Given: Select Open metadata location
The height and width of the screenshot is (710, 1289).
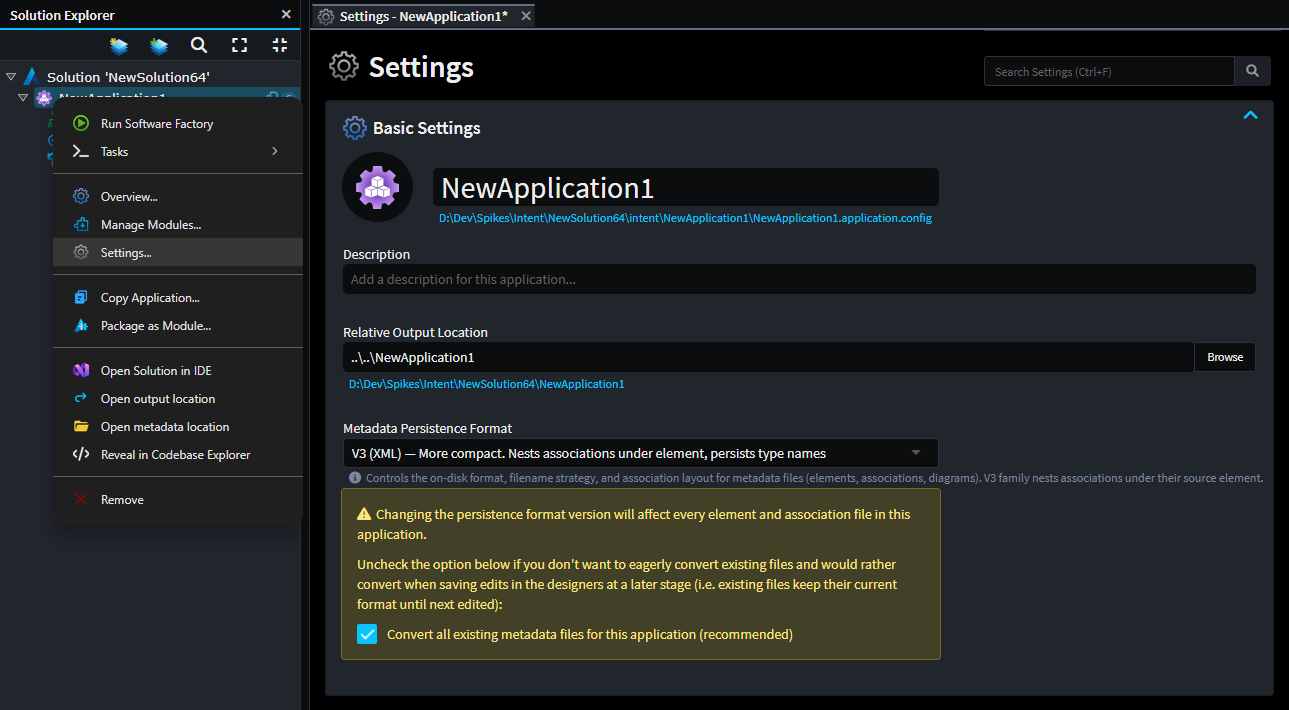Looking at the screenshot, I should pyautogui.click(x=178, y=427).
